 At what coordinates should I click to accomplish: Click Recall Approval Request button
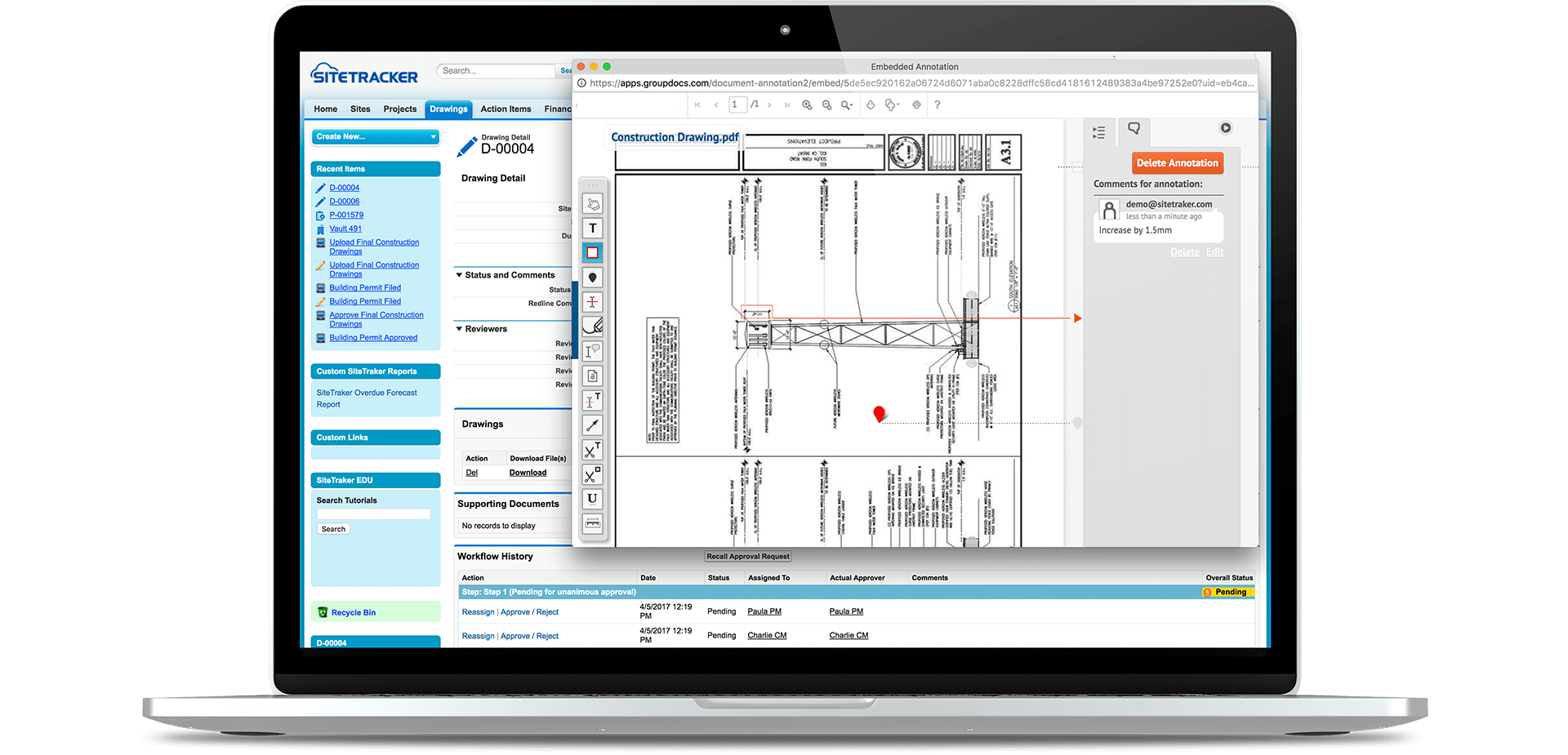748,557
